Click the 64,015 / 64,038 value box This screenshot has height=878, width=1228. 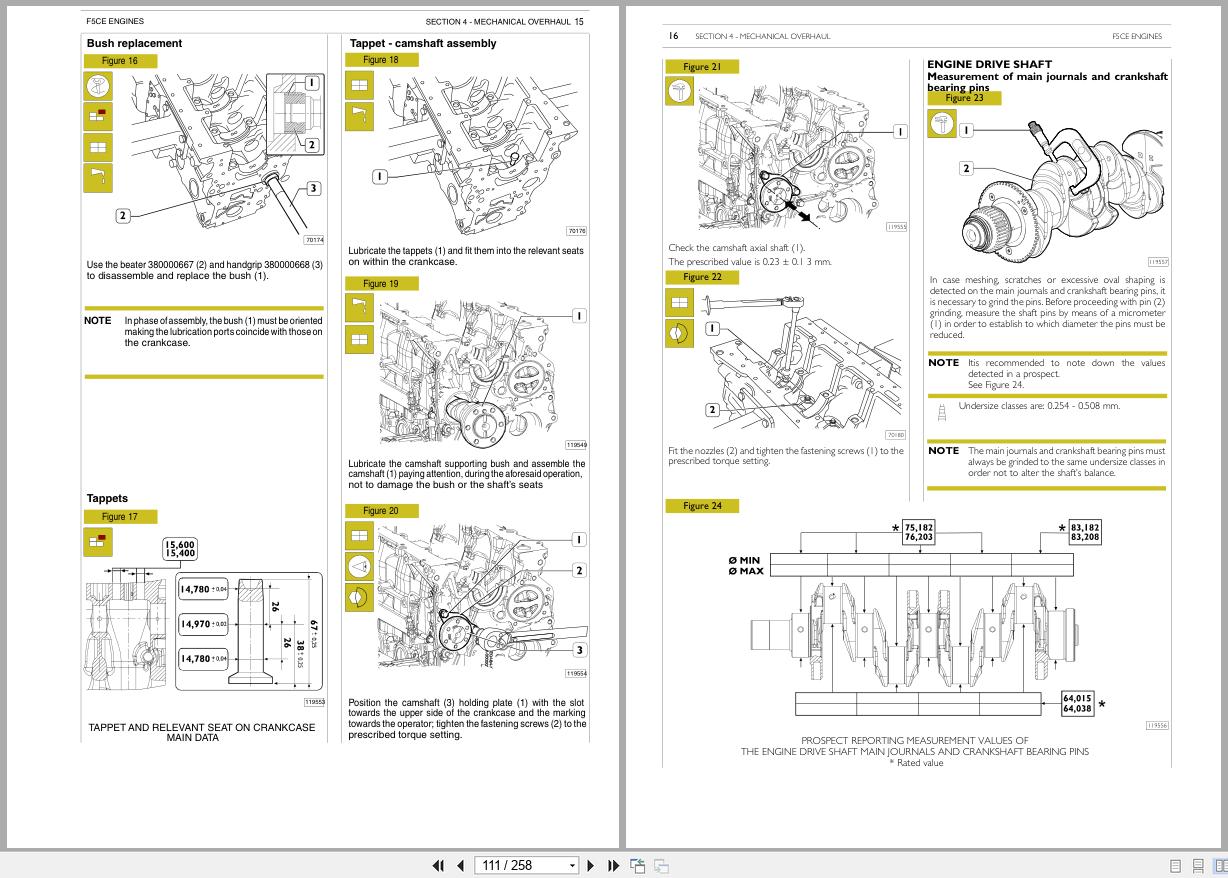(1077, 704)
